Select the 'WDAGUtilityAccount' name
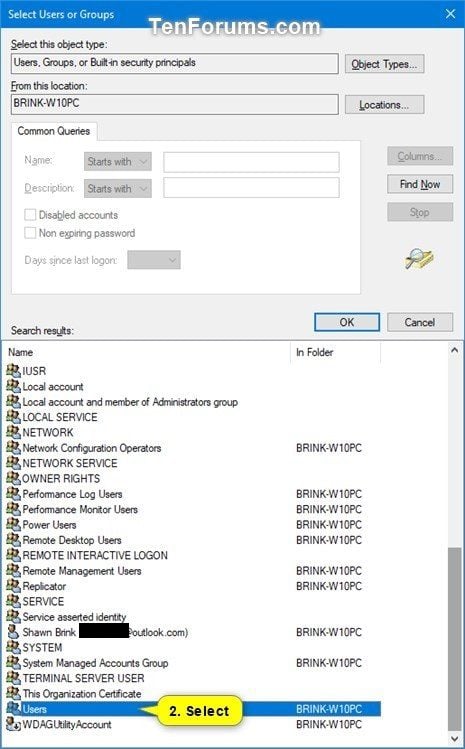Screen dimensions: 465x749 pyautogui.click(x=67, y=724)
